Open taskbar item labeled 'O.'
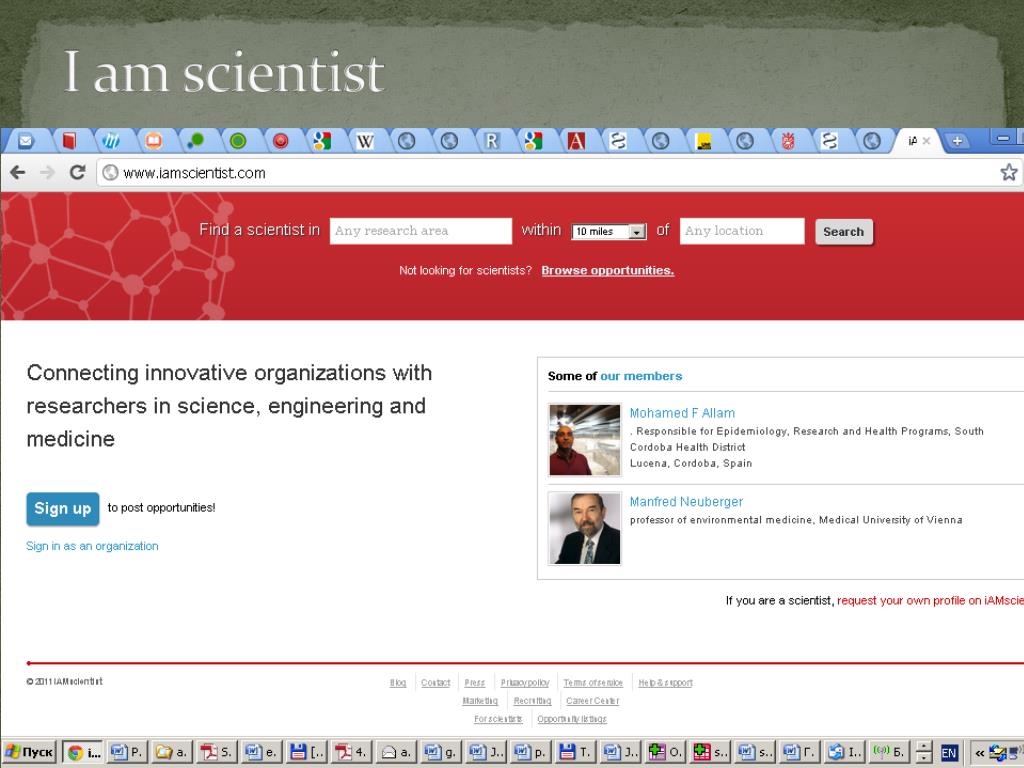Screen dimensions: 1024x768 click(664, 752)
